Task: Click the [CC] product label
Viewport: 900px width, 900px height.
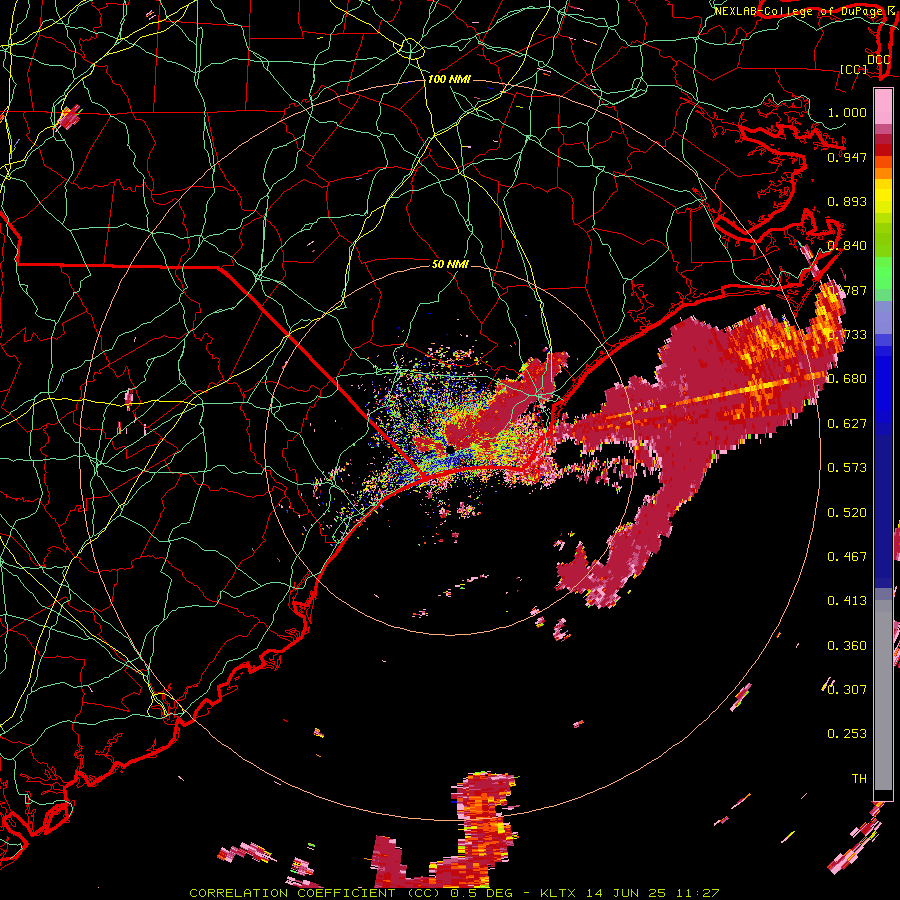Action: (854, 69)
